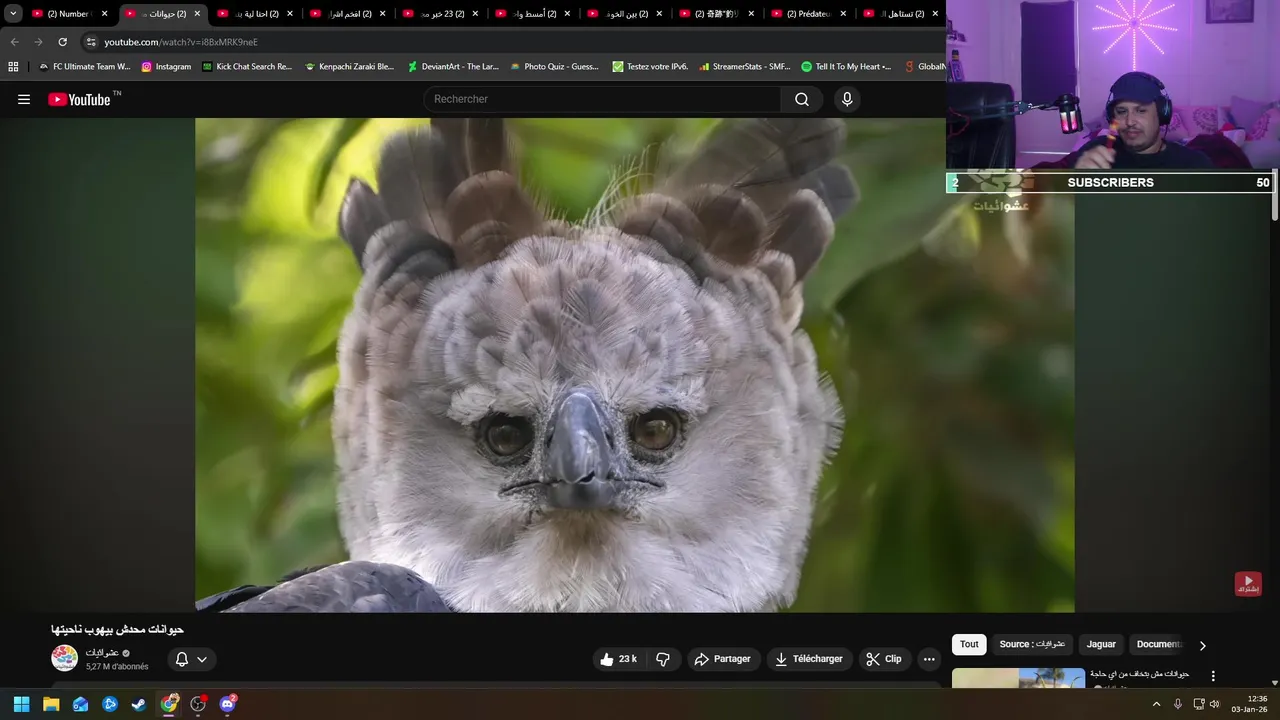Open the عشوائيات channel name link
This screenshot has width=1280, height=720.
coord(102,652)
